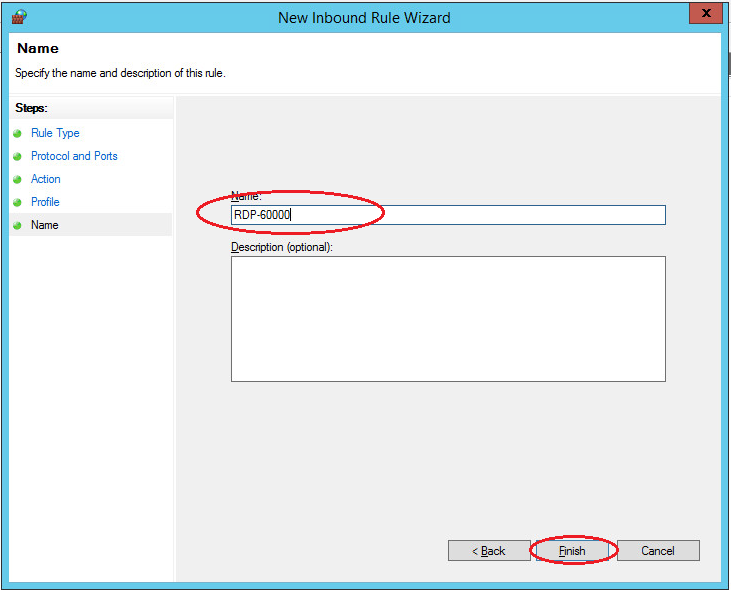731x590 pixels.
Task: Click the bold 'Name' page heading
Action: (38, 48)
